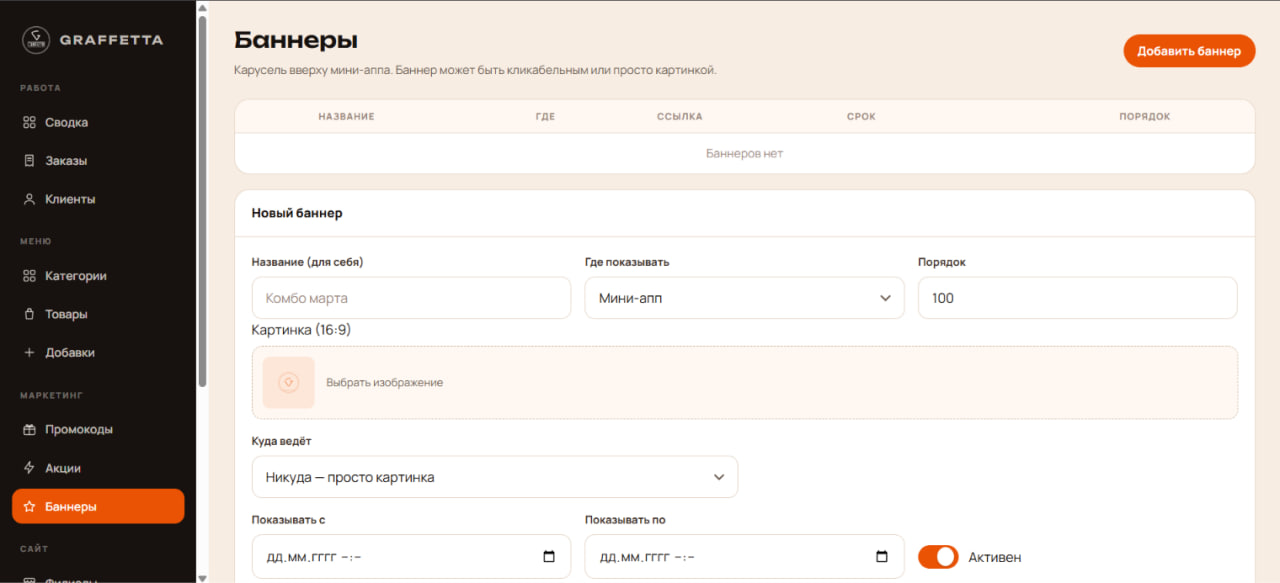Click the Добавки plus icon
This screenshot has height=583, width=1280.
pyautogui.click(x=29, y=353)
